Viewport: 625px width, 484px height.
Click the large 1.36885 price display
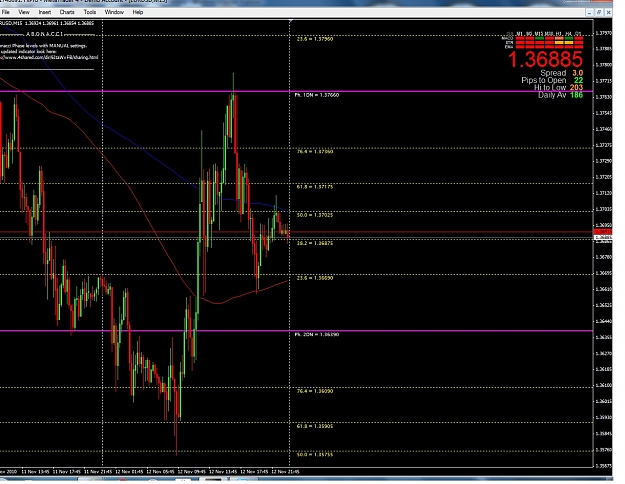pyautogui.click(x=545, y=59)
